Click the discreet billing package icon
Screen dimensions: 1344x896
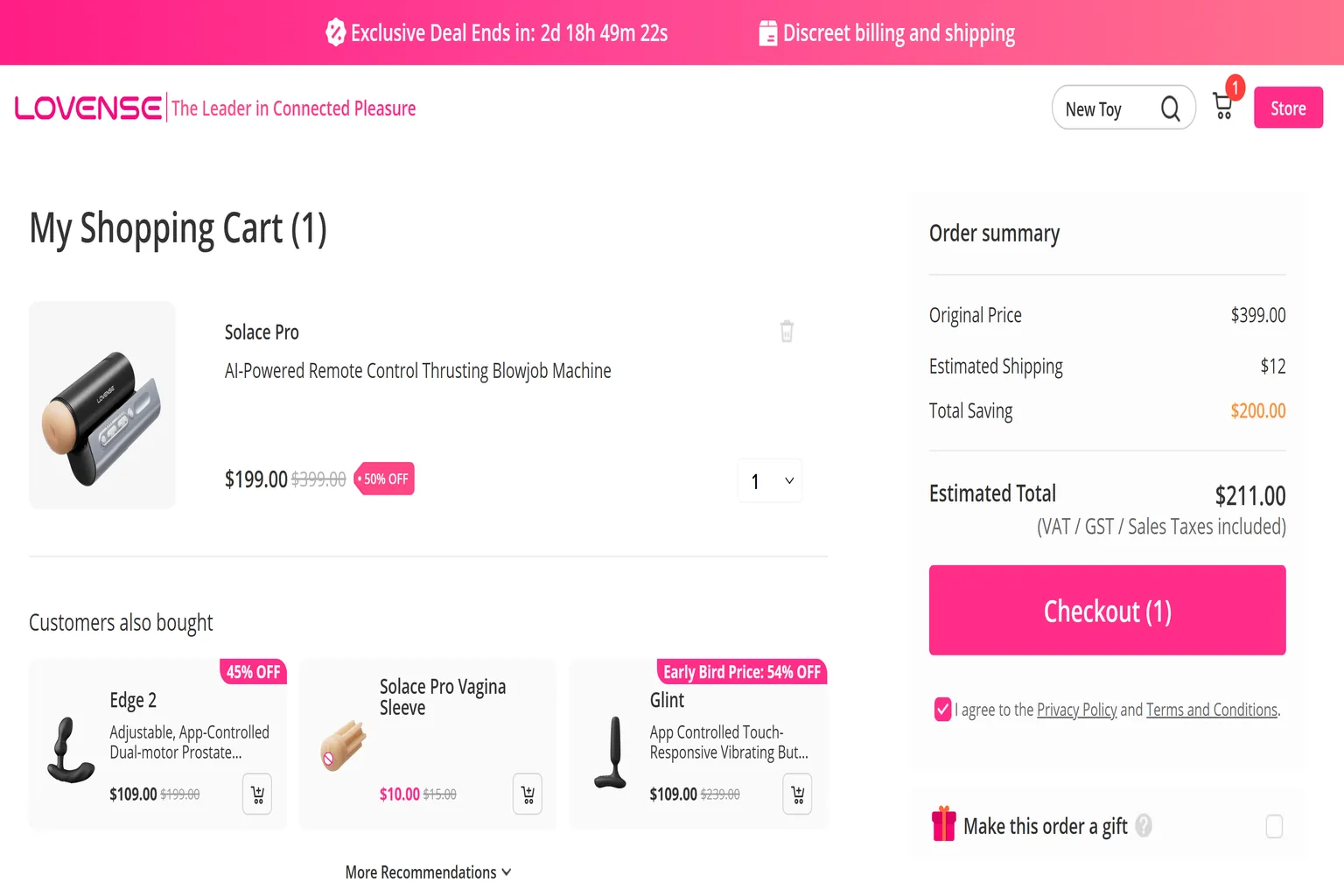(x=767, y=33)
